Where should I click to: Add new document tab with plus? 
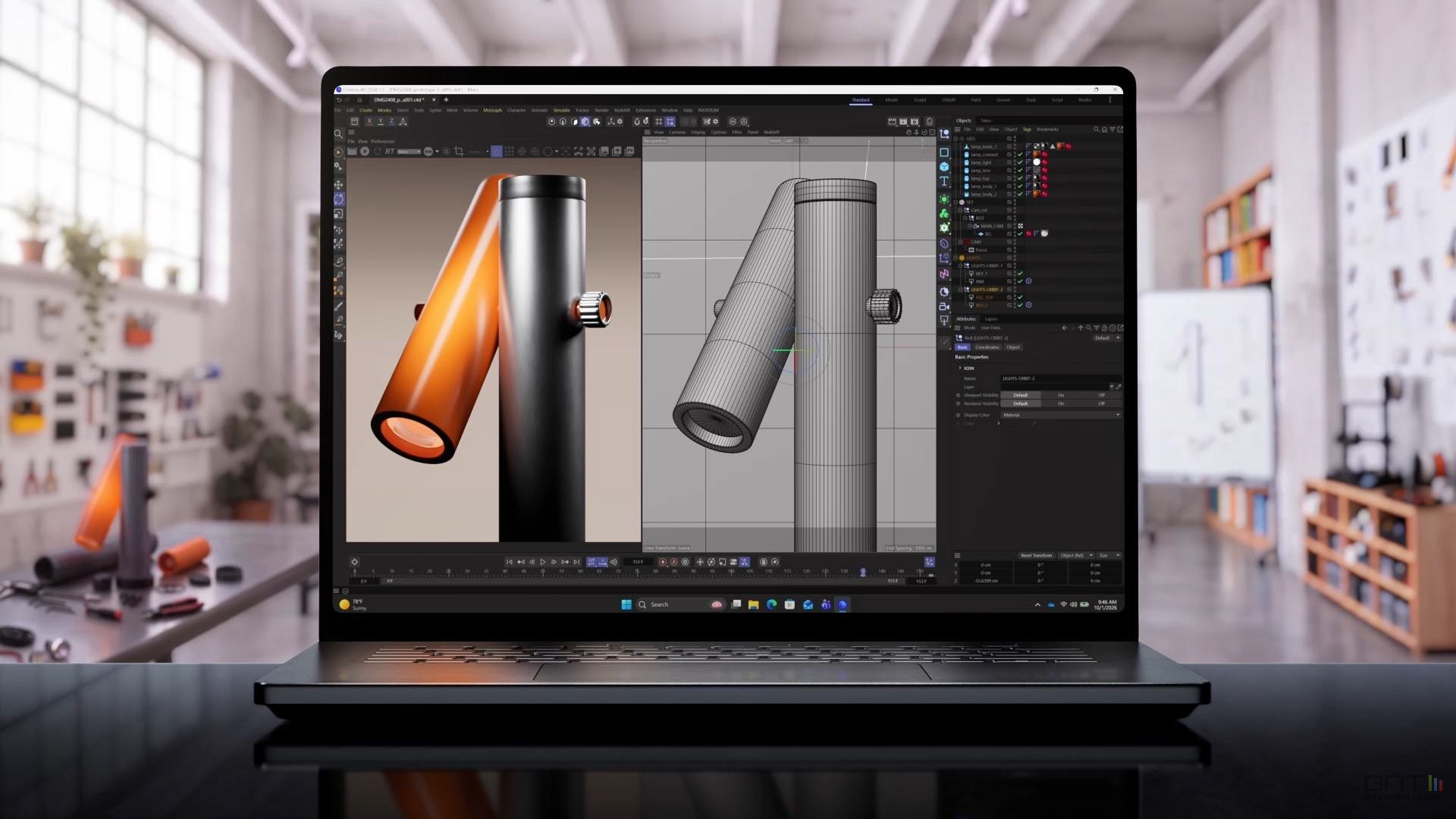446,99
